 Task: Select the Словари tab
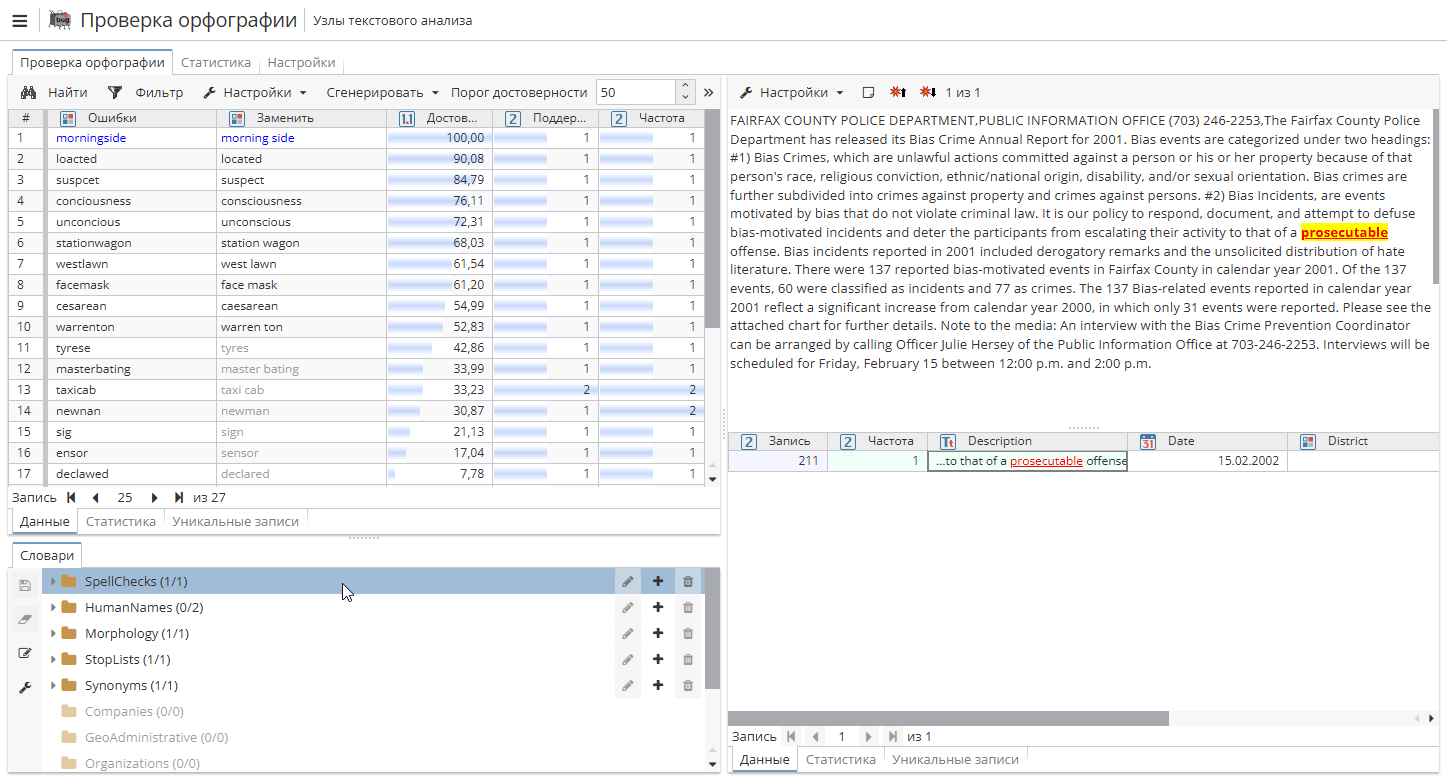tap(47, 555)
